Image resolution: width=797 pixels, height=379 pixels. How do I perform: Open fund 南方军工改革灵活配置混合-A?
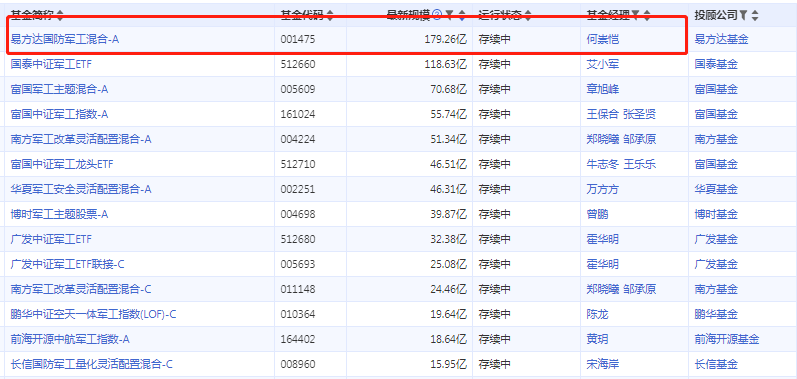[x=81, y=139]
